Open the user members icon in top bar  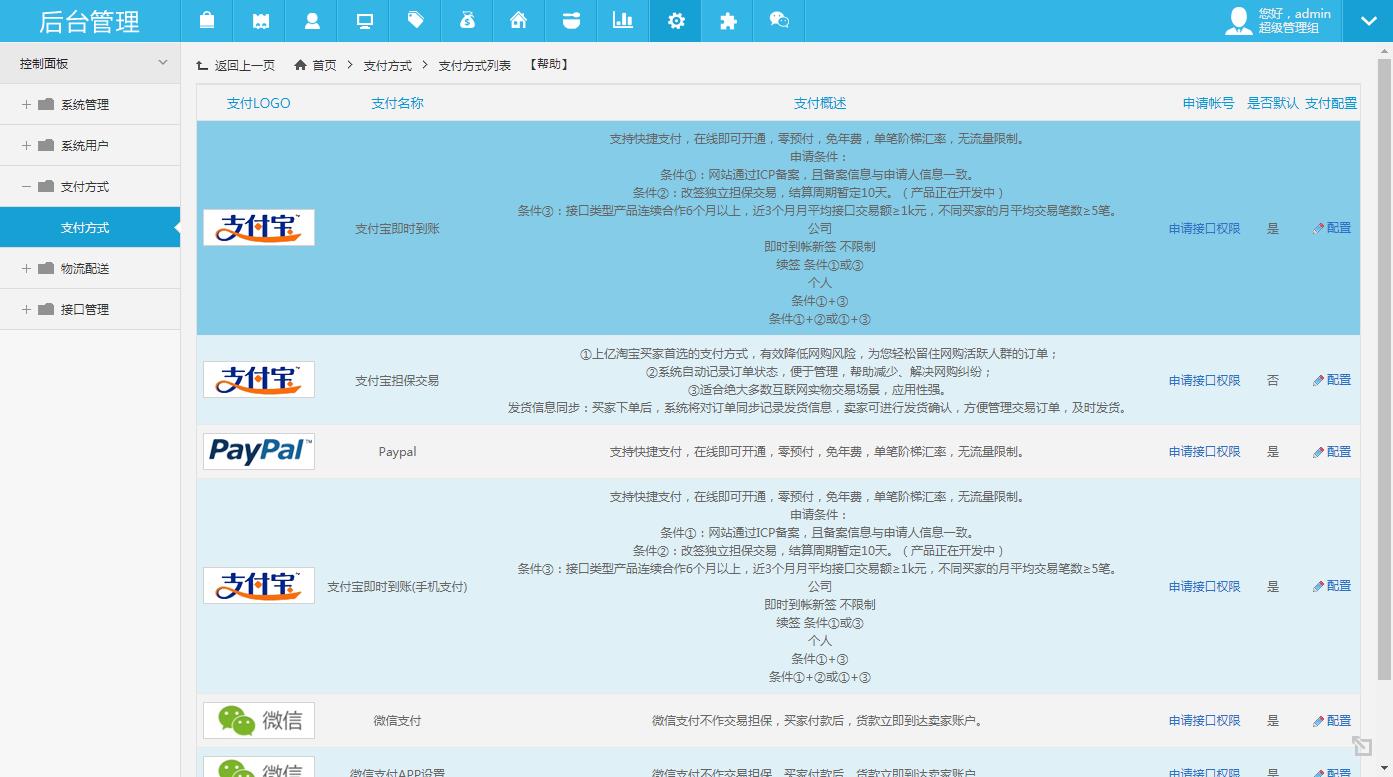click(312, 21)
